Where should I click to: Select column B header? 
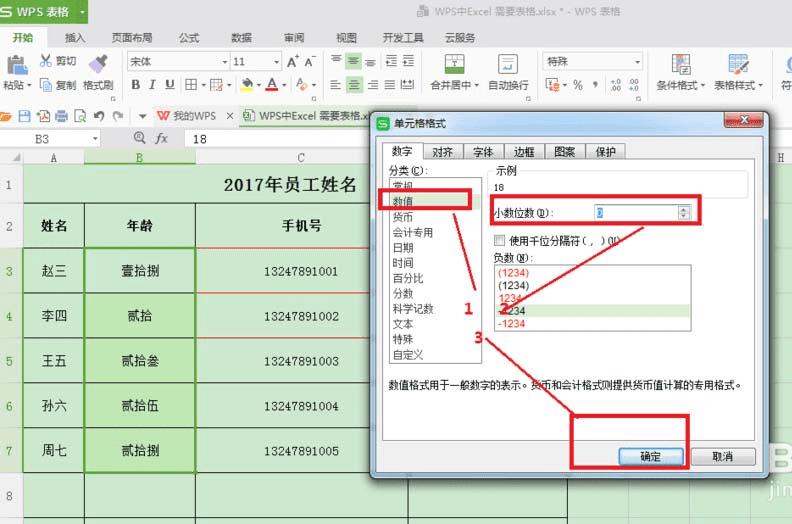(x=139, y=158)
